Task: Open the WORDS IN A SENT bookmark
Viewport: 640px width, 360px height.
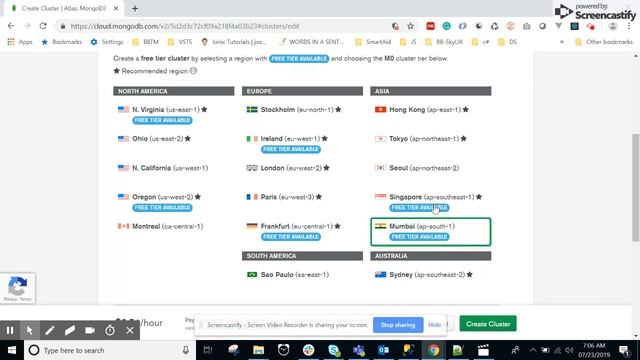Action: tap(311, 42)
